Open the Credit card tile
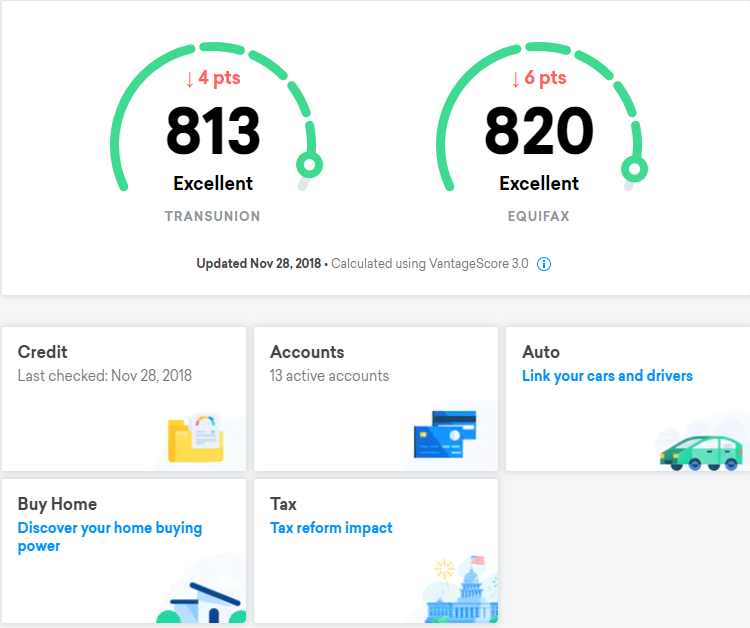The image size is (750, 628). tap(124, 399)
